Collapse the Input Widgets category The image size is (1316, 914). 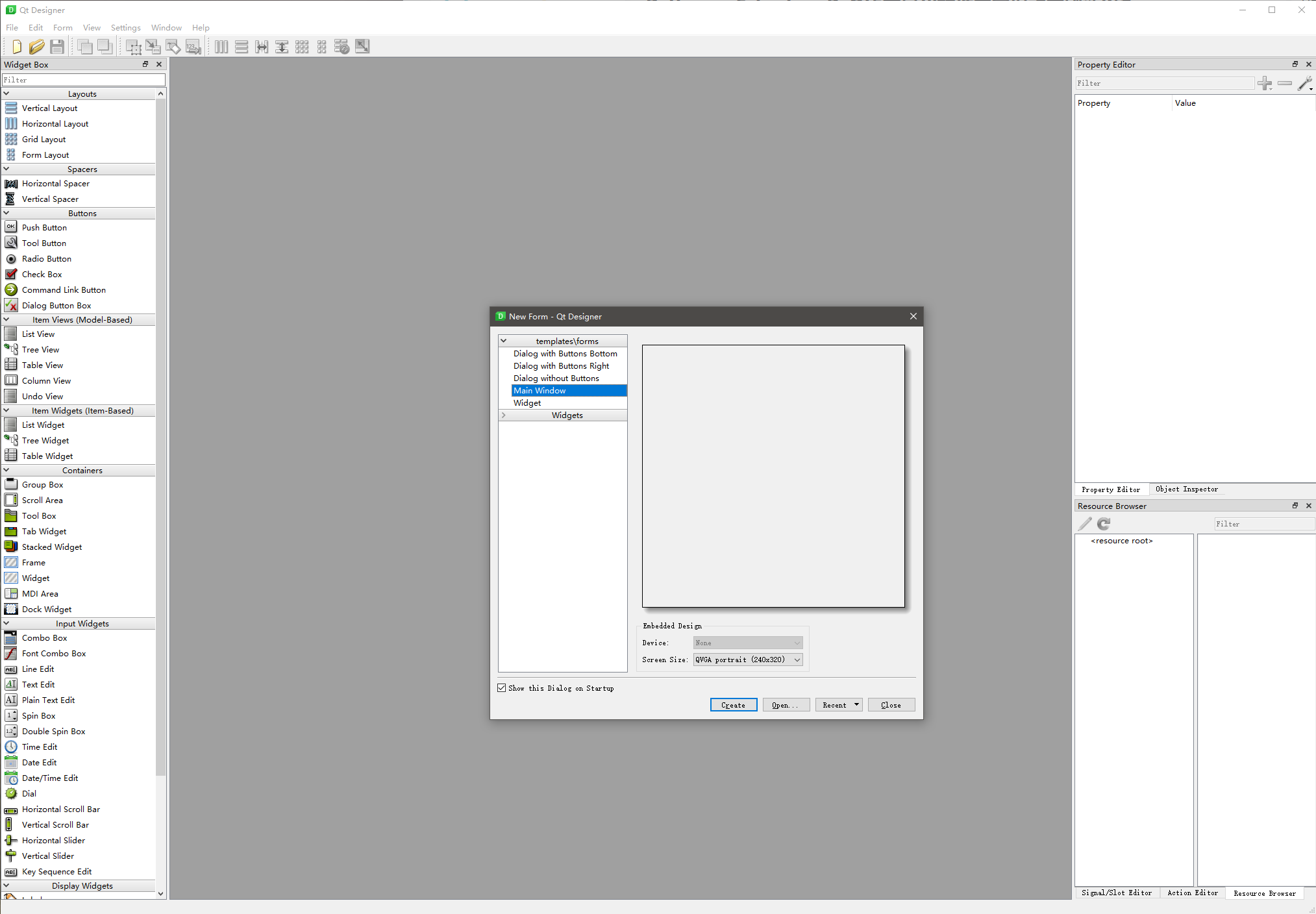[x=6, y=623]
